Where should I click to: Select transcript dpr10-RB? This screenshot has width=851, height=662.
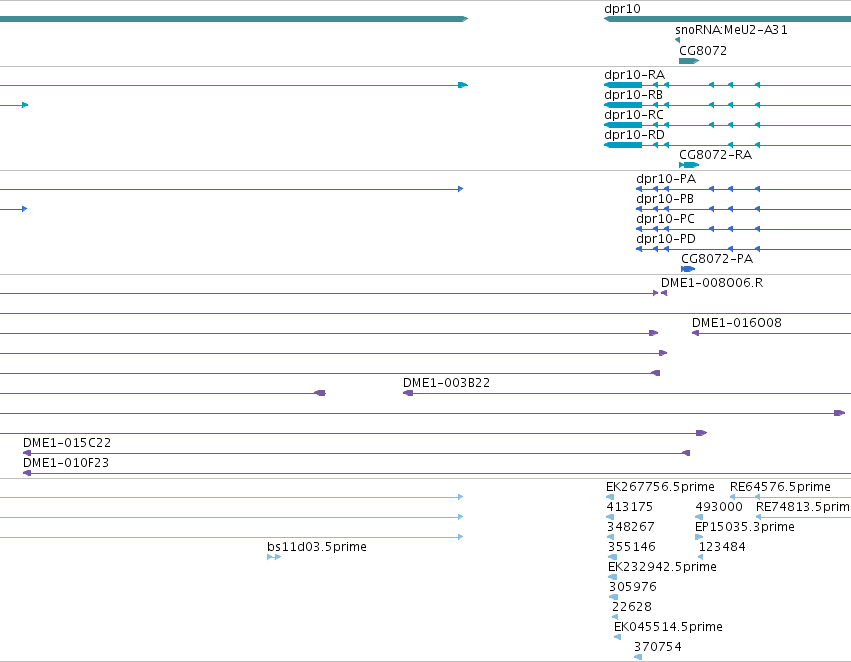727,105
